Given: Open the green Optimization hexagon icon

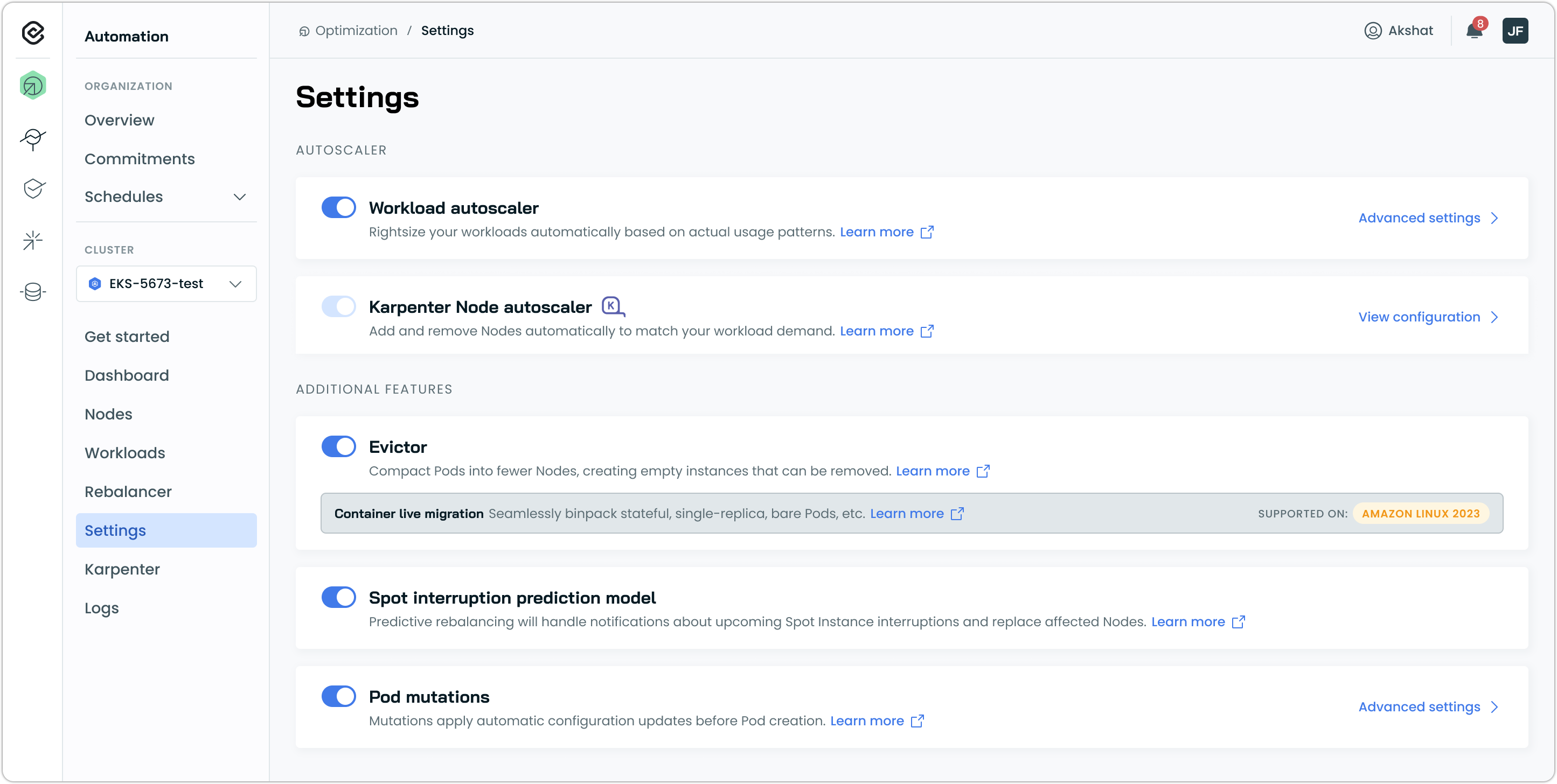Looking at the screenshot, I should coord(33,85).
